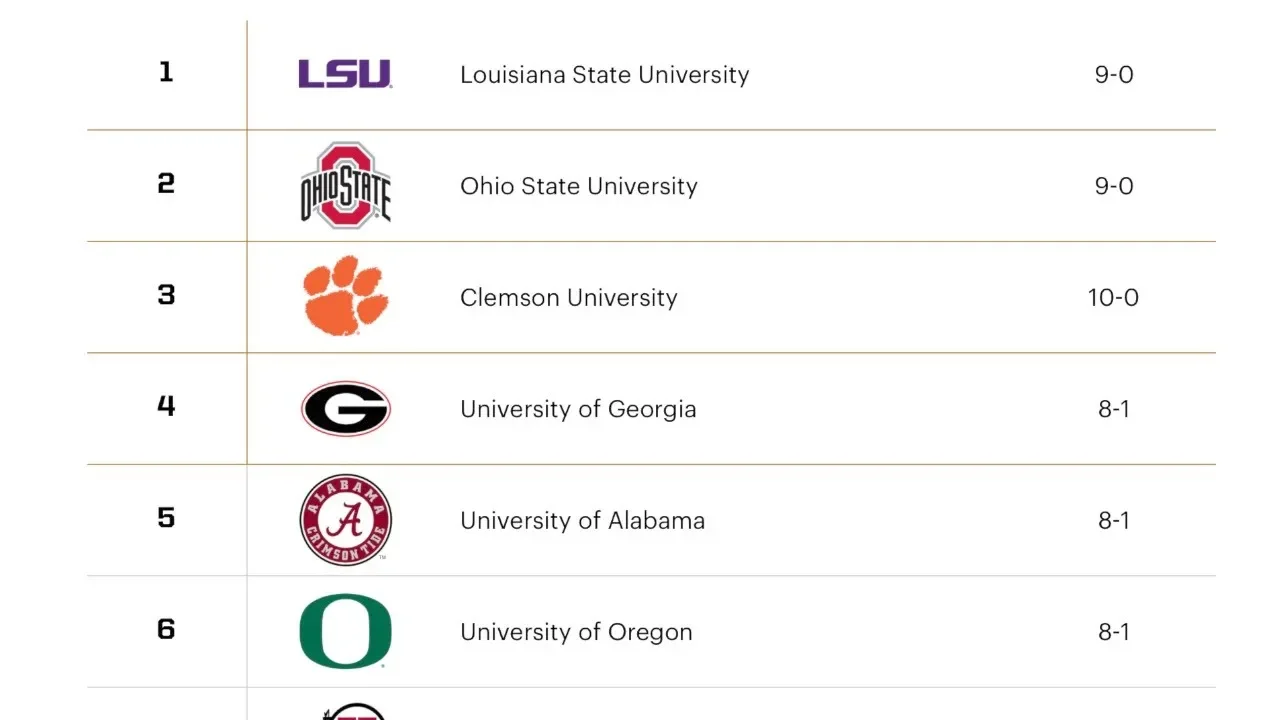Click rank number 3
The height and width of the screenshot is (720, 1280).
(x=166, y=295)
